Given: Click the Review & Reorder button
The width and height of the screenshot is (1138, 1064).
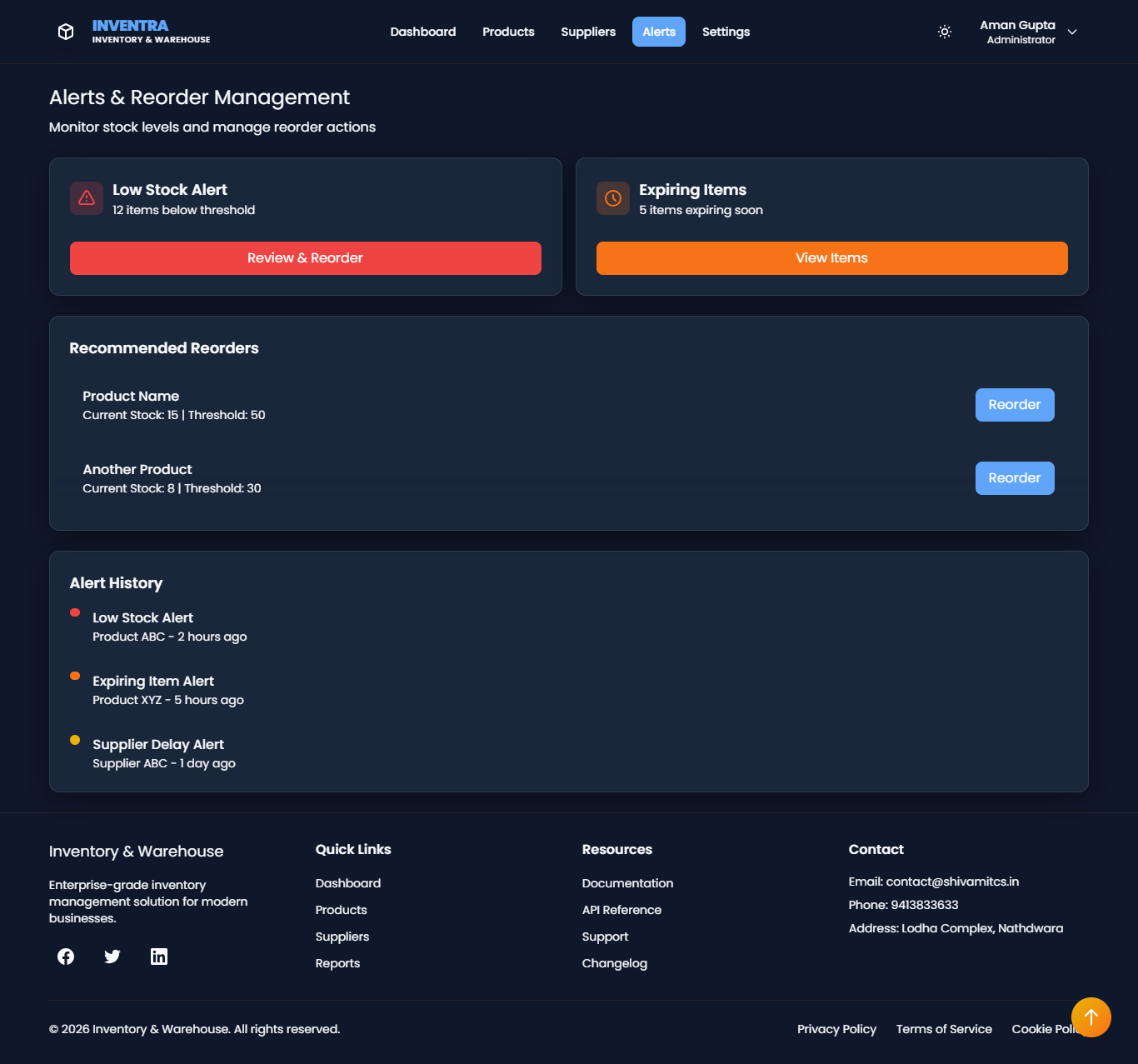Looking at the screenshot, I should [306, 258].
